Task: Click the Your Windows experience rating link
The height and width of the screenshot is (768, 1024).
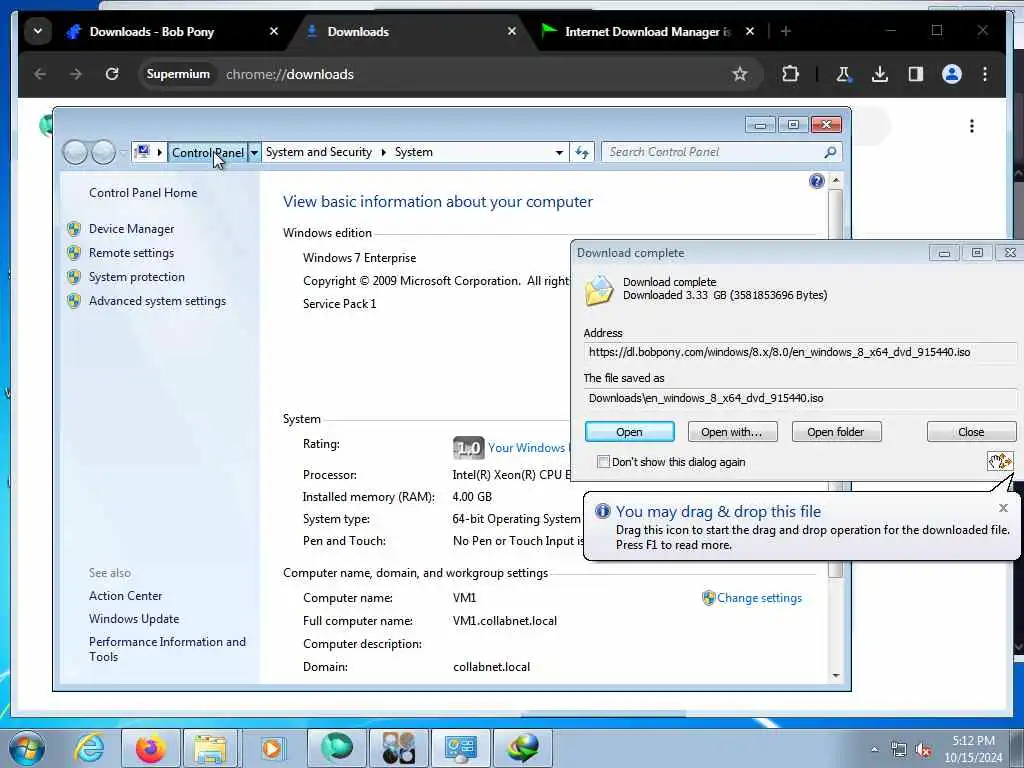Action: point(529,448)
